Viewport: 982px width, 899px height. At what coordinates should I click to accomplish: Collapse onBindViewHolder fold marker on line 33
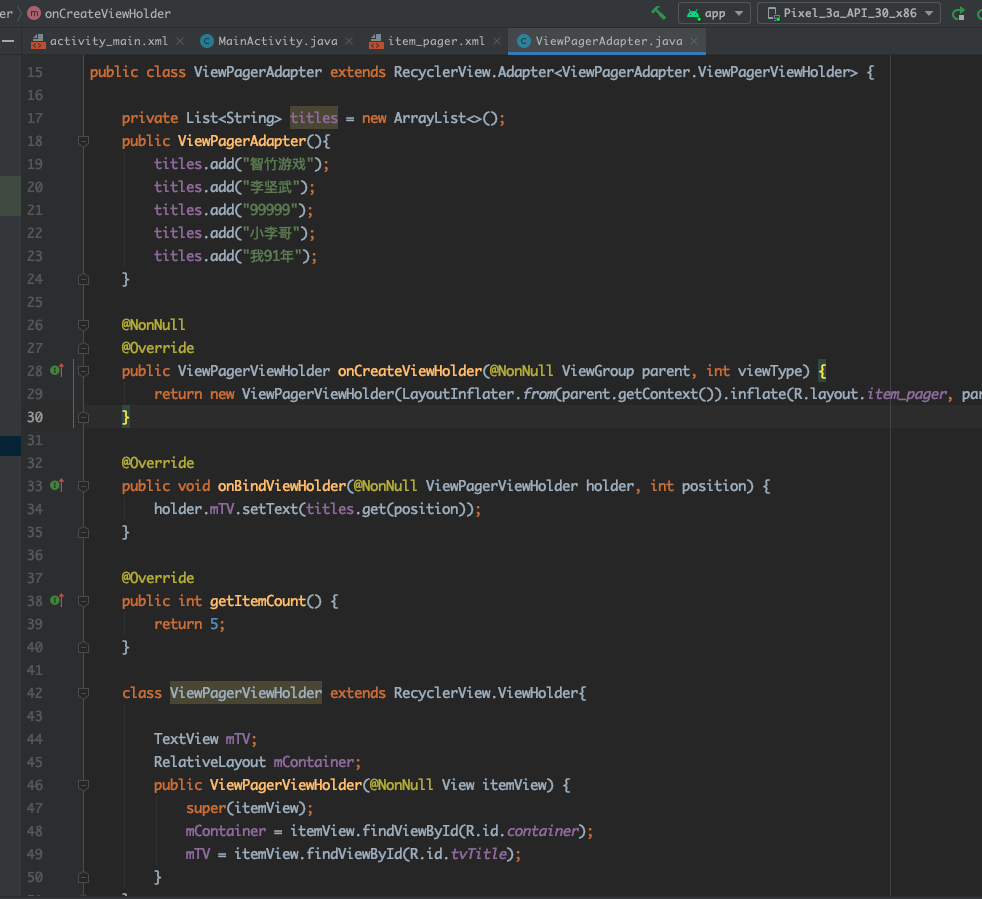[x=83, y=486]
